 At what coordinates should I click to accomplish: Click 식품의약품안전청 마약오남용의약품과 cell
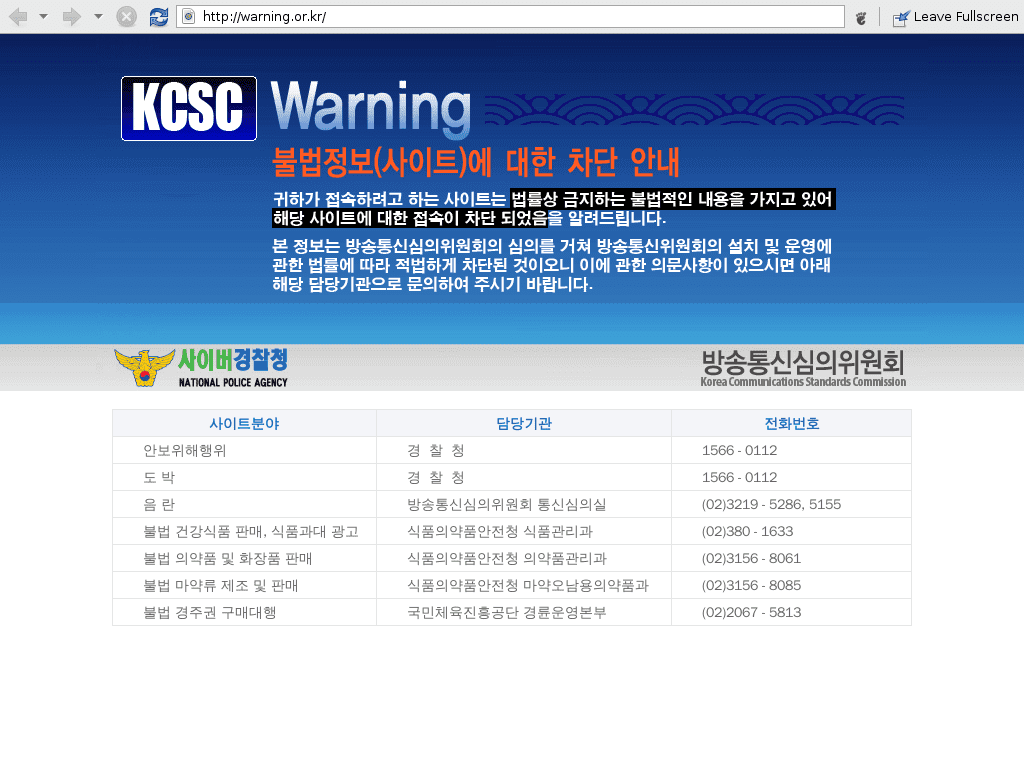point(524,586)
